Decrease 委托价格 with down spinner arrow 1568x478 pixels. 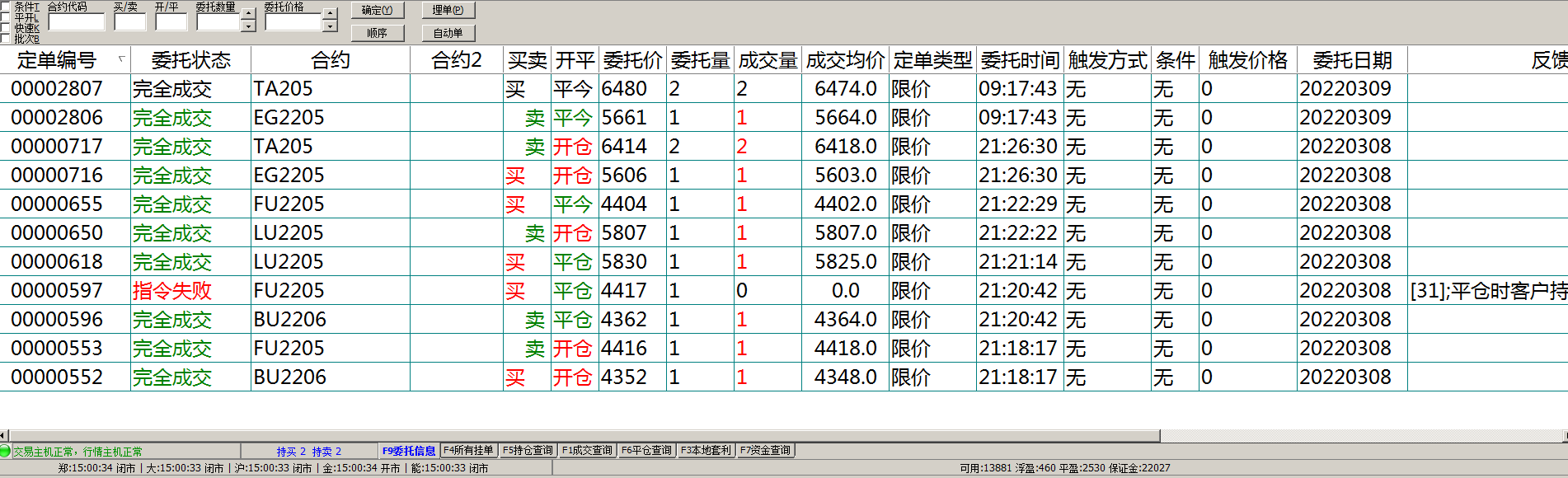[330, 26]
